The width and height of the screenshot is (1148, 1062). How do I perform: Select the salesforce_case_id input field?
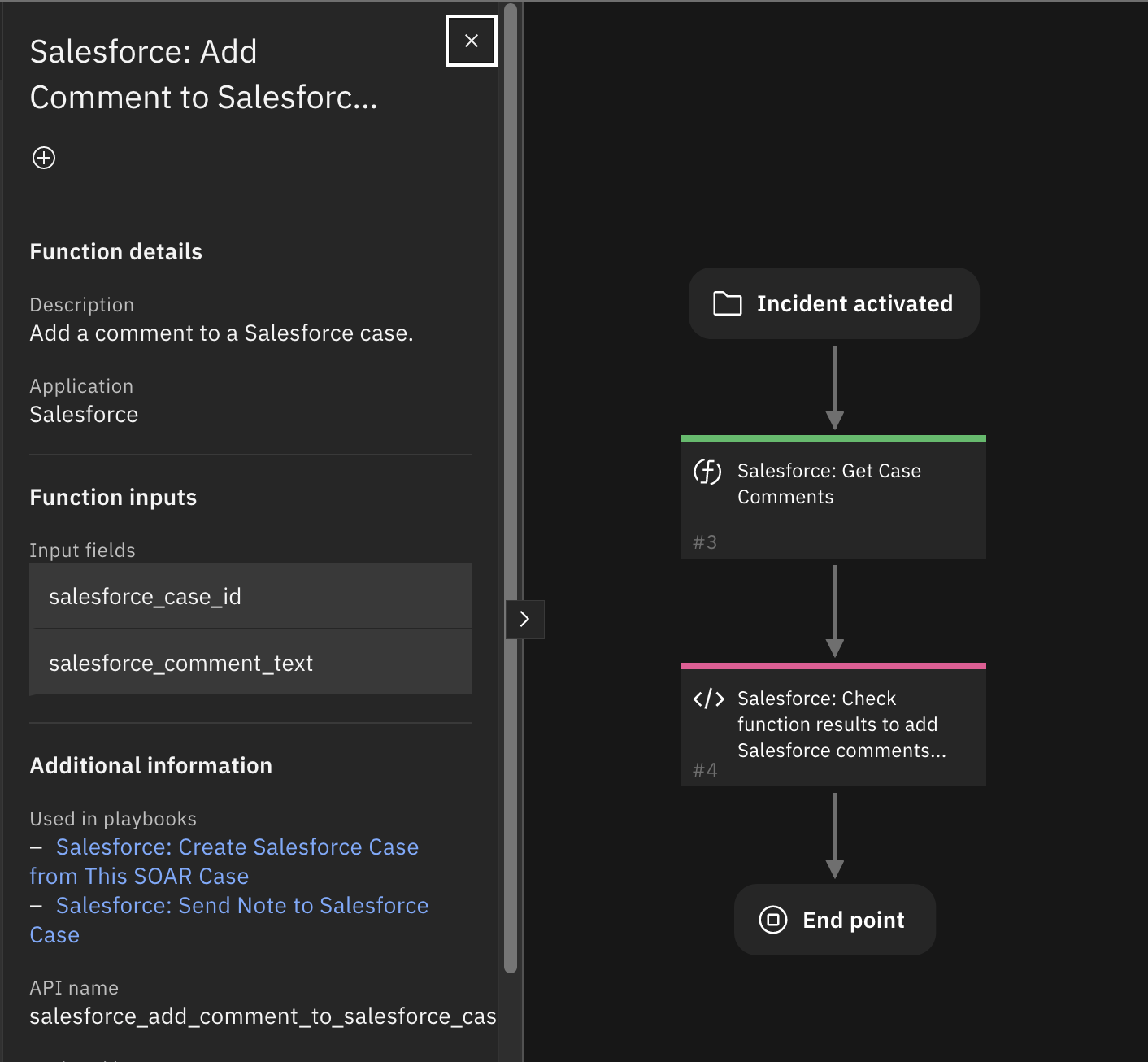click(250, 596)
